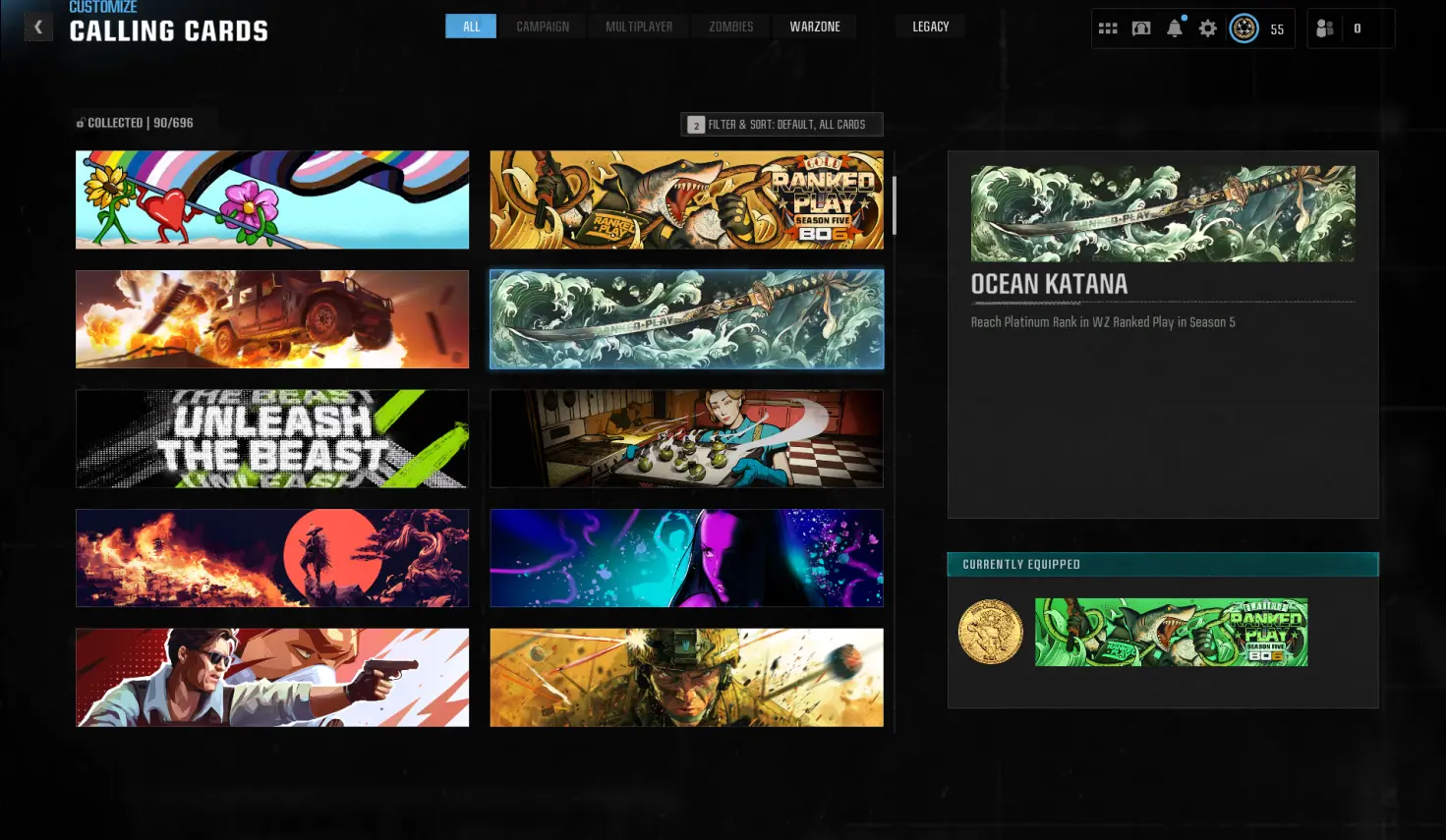Go back using the left arrow button

38,28
